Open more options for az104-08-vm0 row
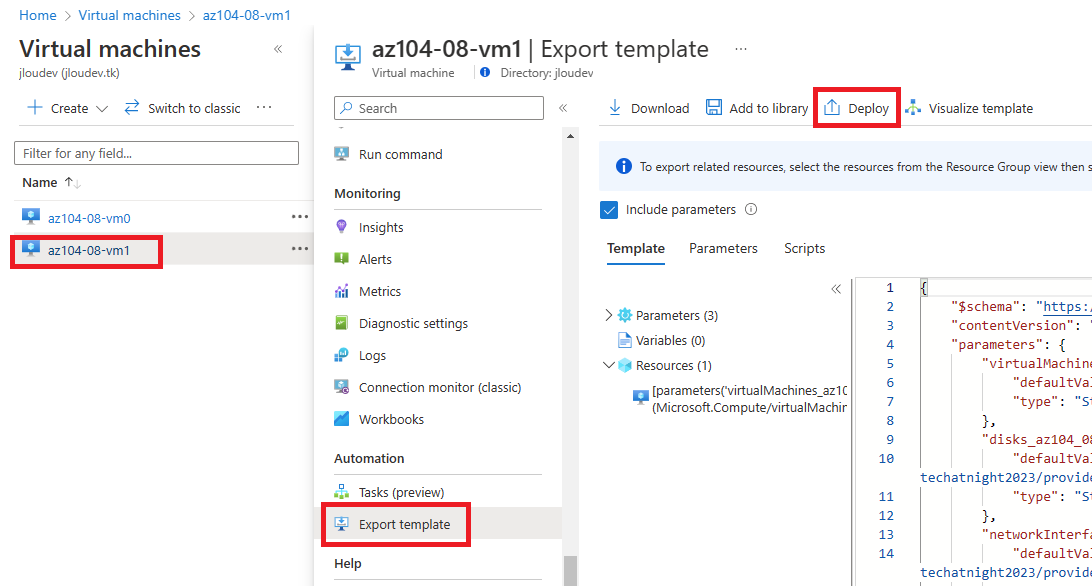Viewport: 1092px width, 586px height. click(x=300, y=217)
